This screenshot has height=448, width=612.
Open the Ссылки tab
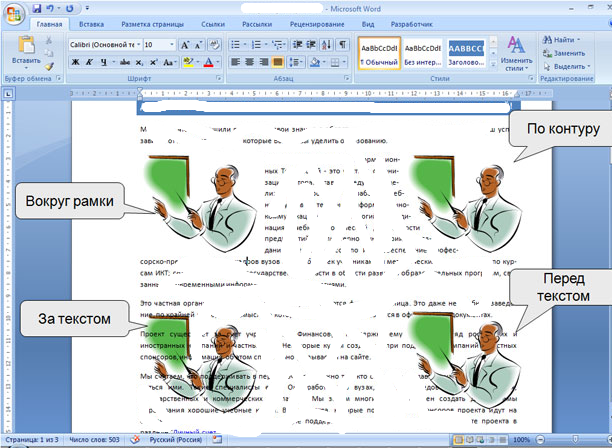[213, 24]
